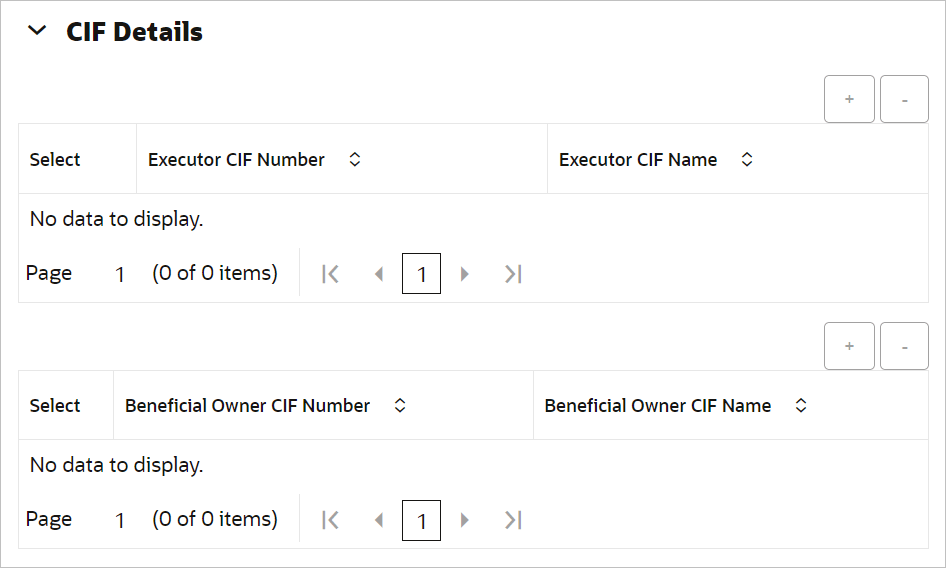The height and width of the screenshot is (568, 947).
Task: Click the Executor CIF Number column header
Action: coord(236,160)
